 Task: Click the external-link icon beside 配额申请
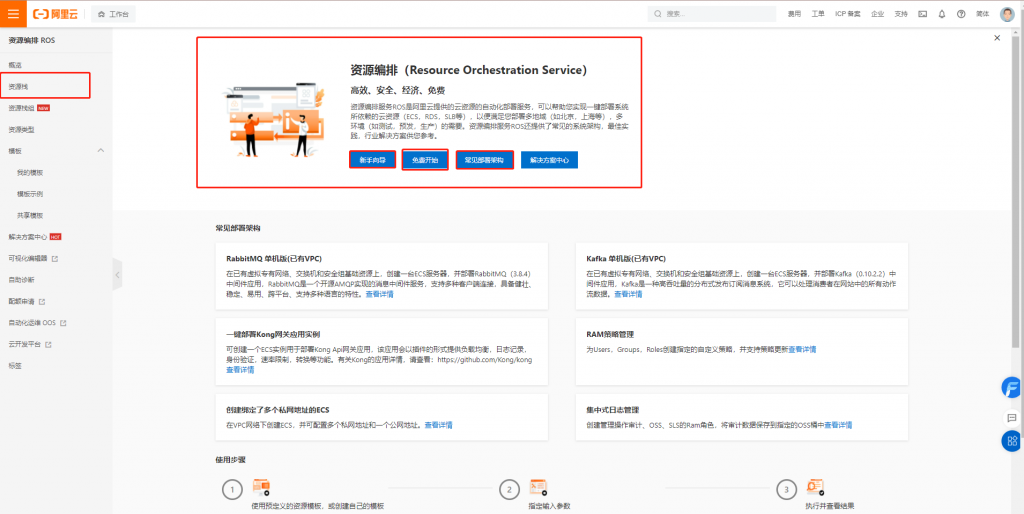tap(42, 302)
